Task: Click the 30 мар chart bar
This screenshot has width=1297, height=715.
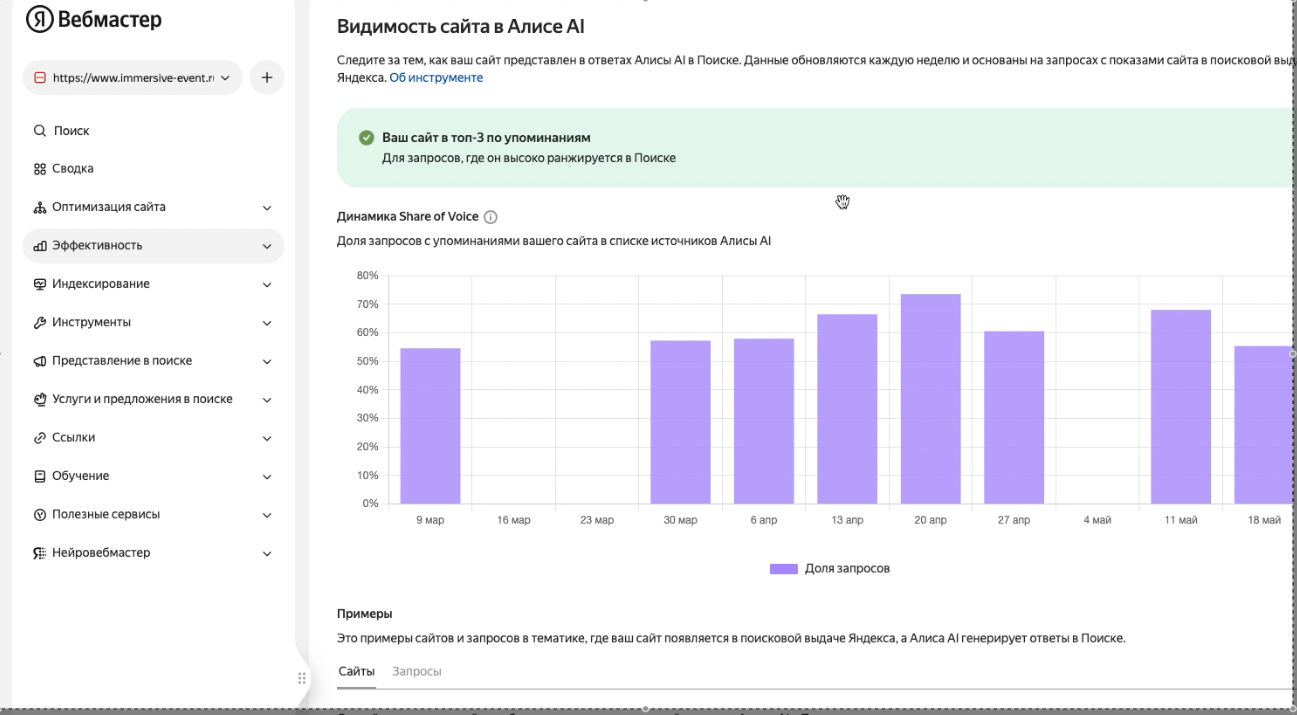Action: [x=680, y=422]
